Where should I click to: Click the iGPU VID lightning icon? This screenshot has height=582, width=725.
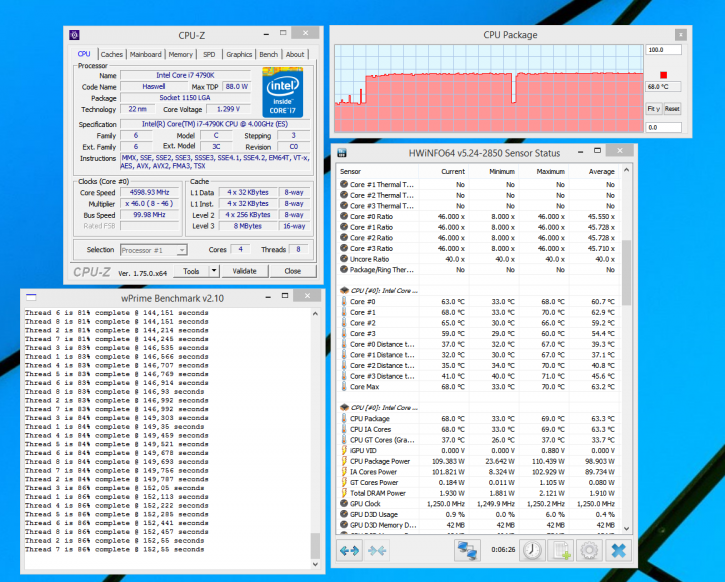pyautogui.click(x=344, y=450)
